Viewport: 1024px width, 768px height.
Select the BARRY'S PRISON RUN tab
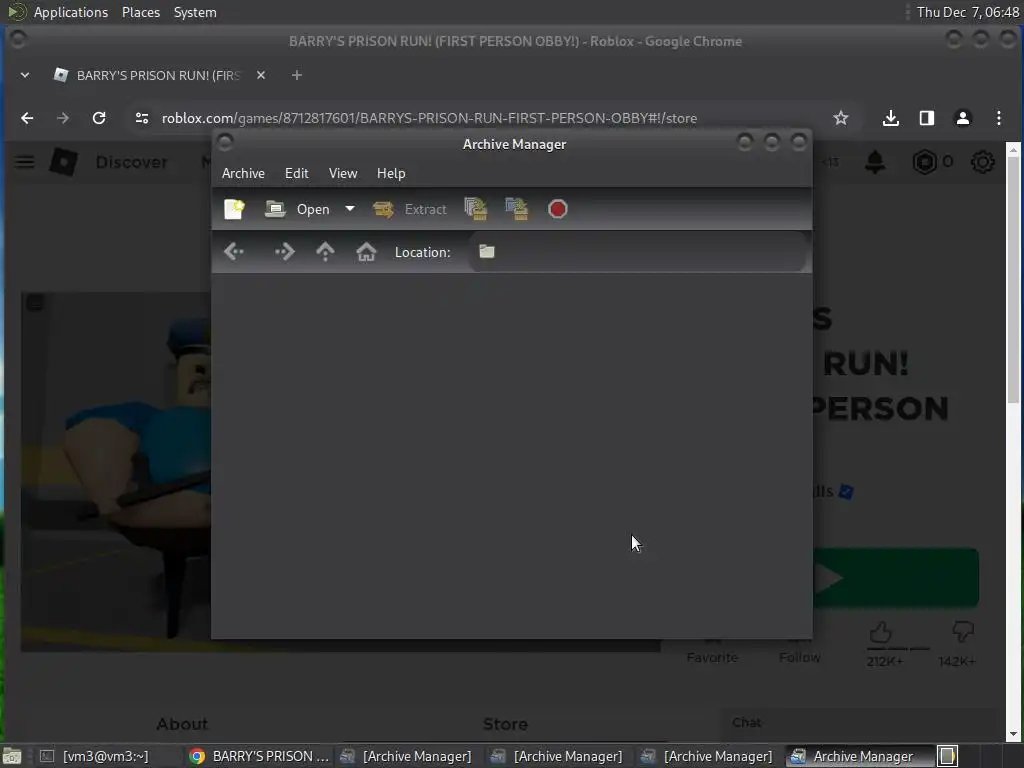tap(160, 75)
